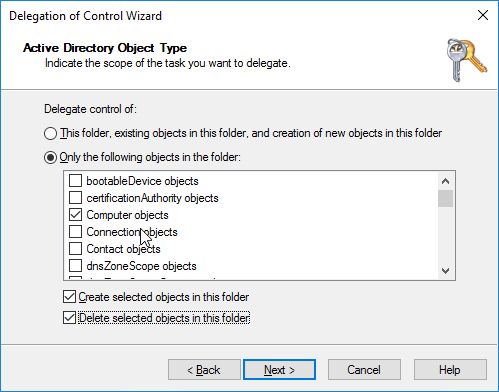Screen dimensions: 499x392
Task: Uncheck Computer objects checkbox
Action: coord(75,215)
